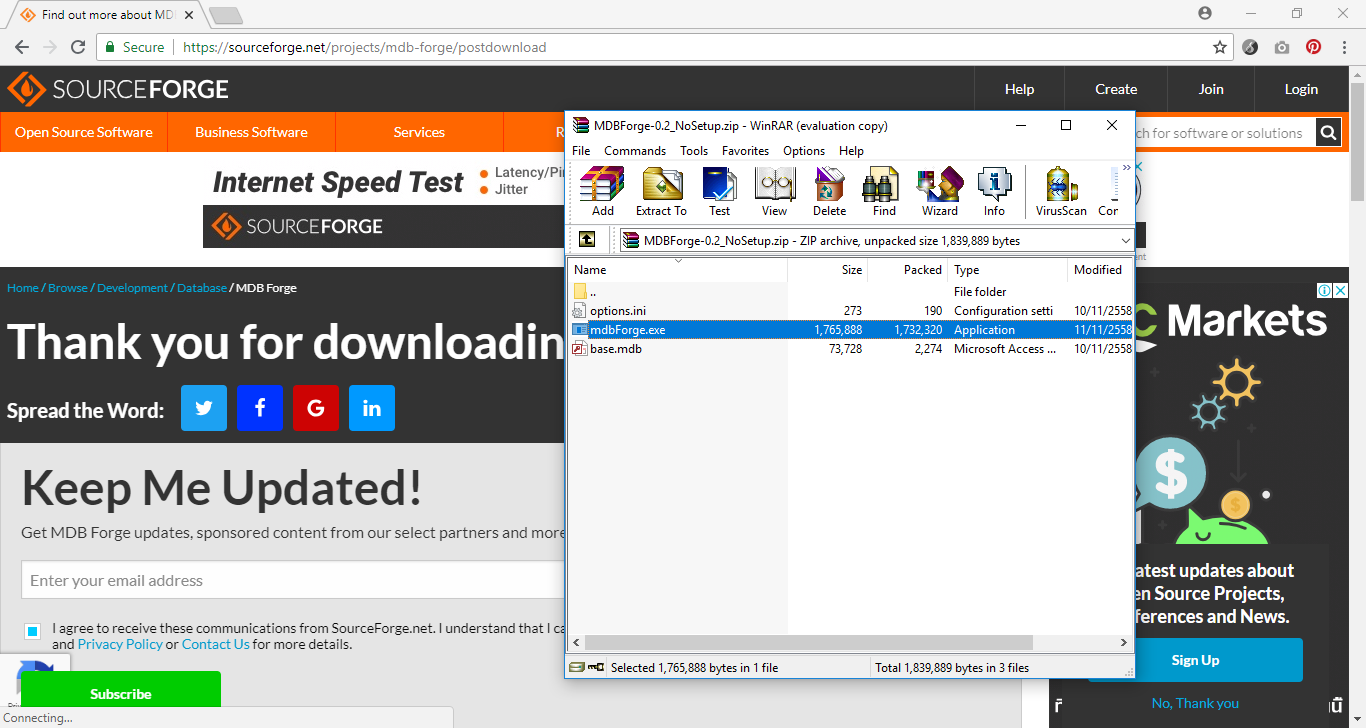
Task: Run VirusScan on the archive
Action: pyautogui.click(x=1060, y=191)
